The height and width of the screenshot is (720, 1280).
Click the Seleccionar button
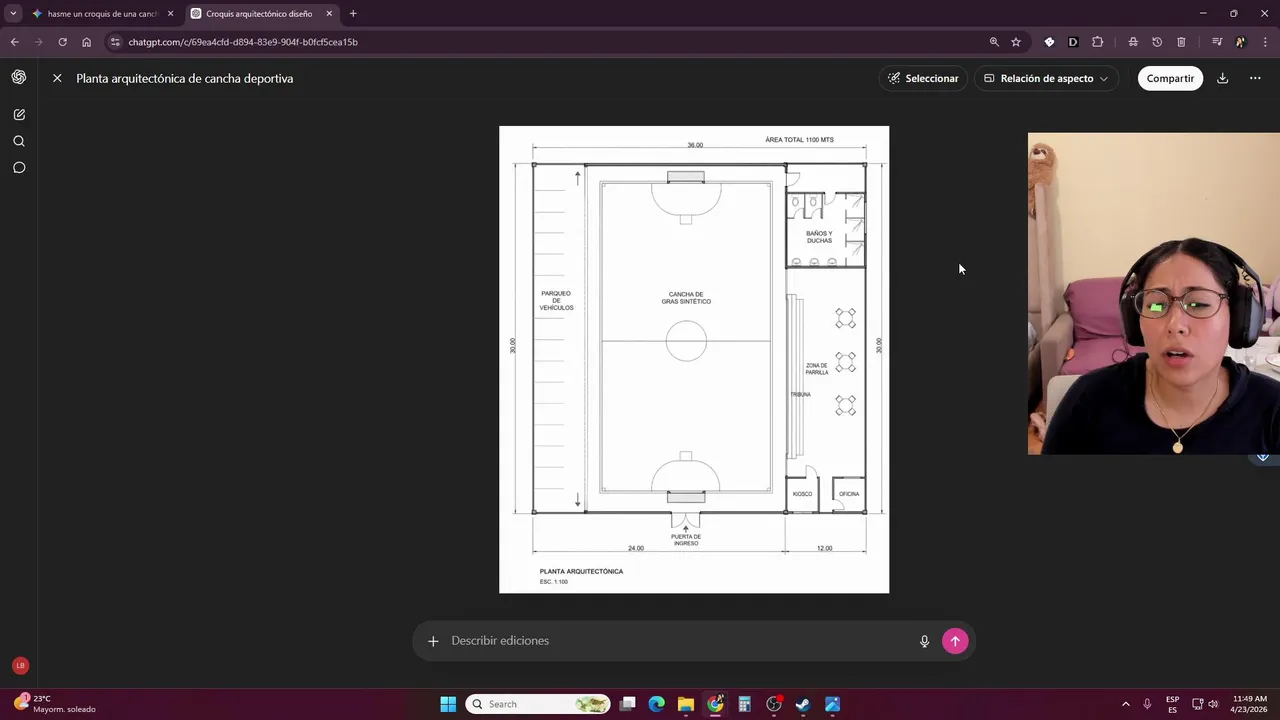coord(923,78)
